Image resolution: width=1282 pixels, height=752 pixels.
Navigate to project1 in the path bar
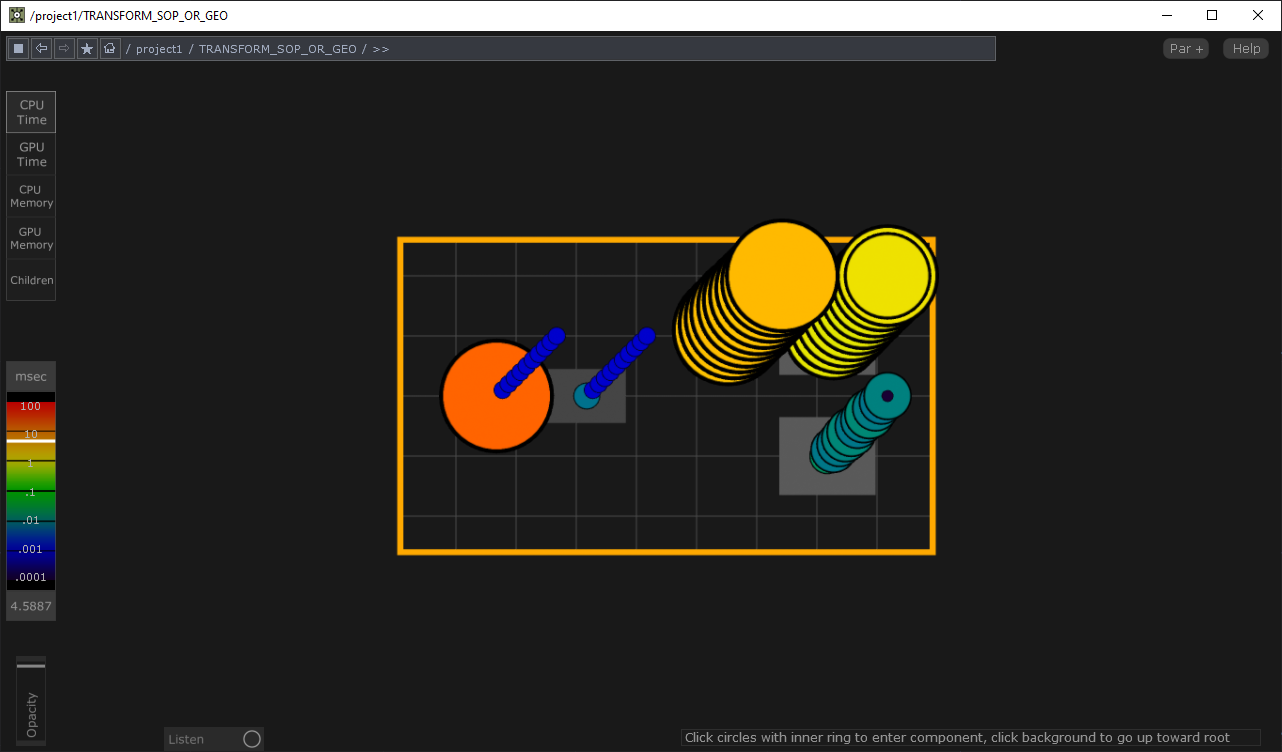coord(159,49)
